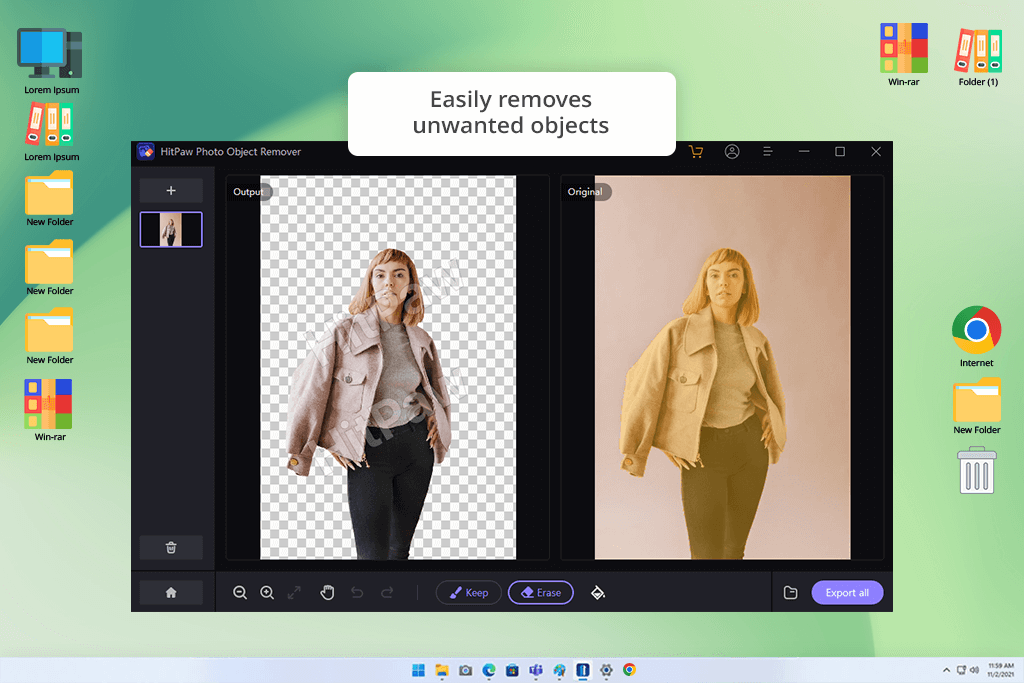Image resolution: width=1024 pixels, height=683 pixels.
Task: Open the shopping cart in title bar
Action: pos(696,151)
